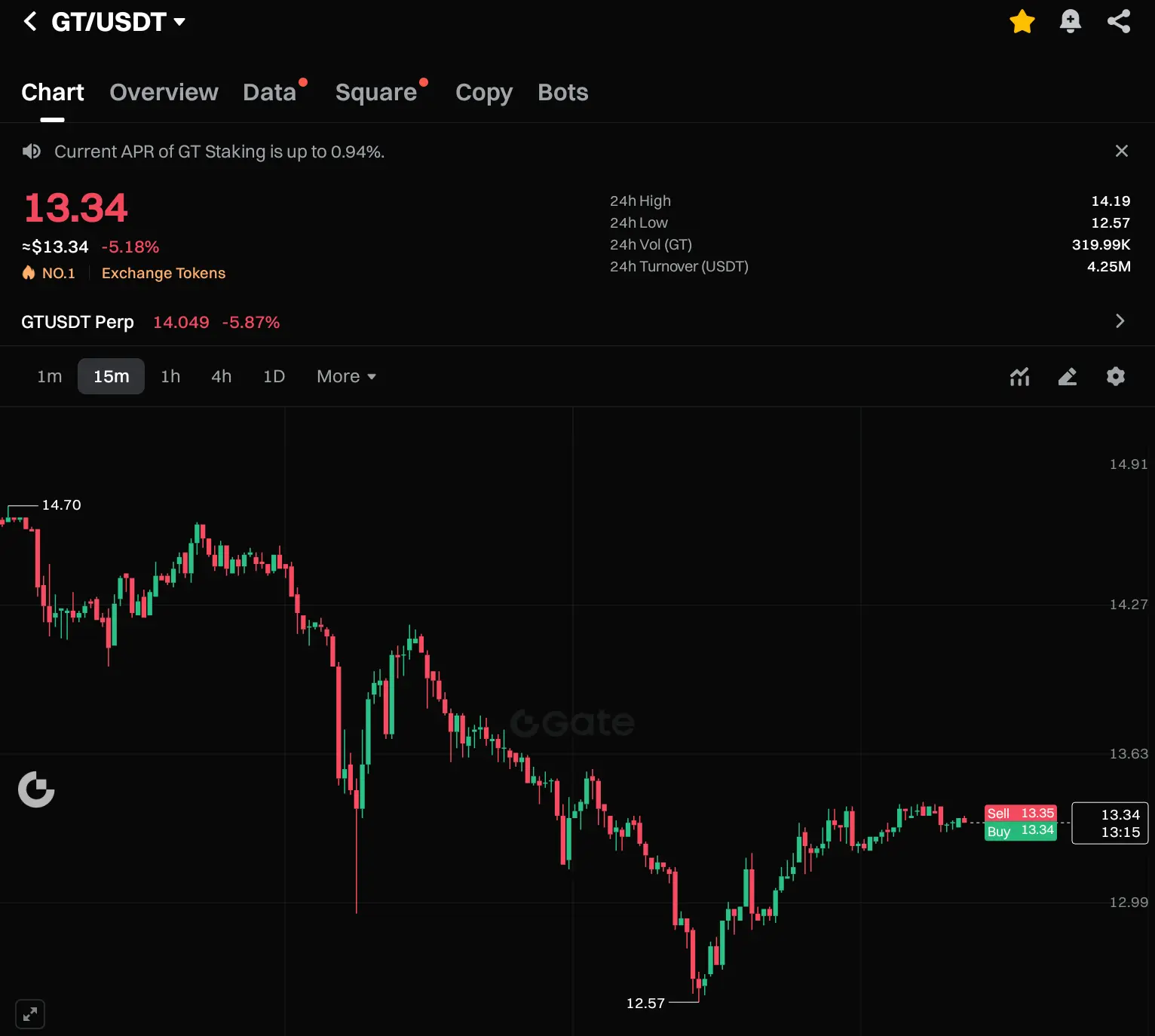Select the 4h timeframe
The width and height of the screenshot is (1155, 1036).
[222, 376]
